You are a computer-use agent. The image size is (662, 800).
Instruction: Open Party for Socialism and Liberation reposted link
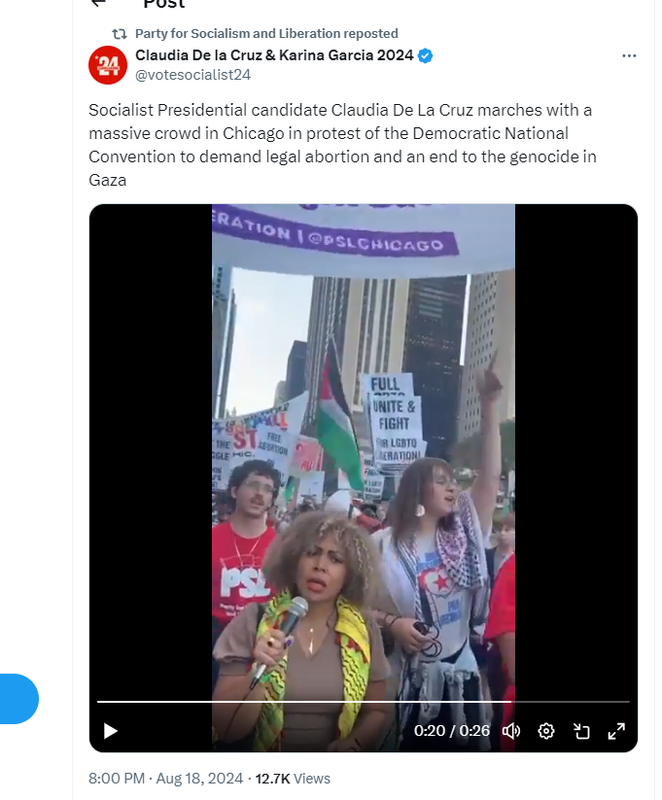pyautogui.click(x=266, y=34)
